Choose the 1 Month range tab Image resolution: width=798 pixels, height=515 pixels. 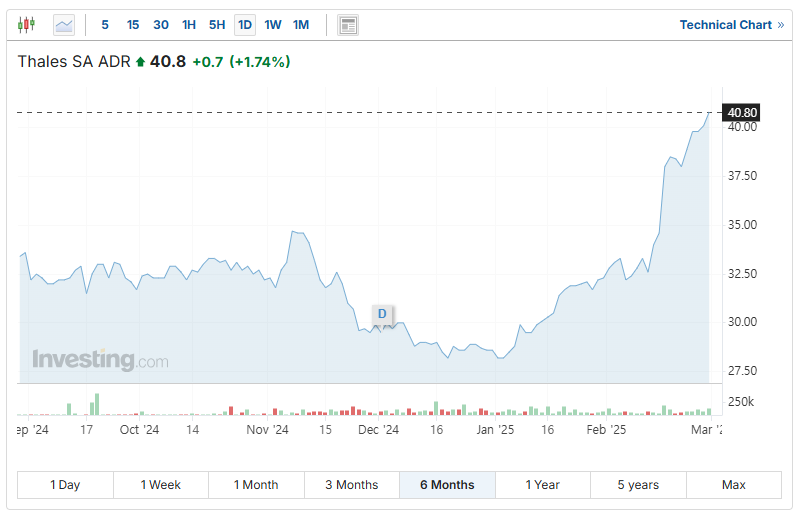tap(256, 485)
